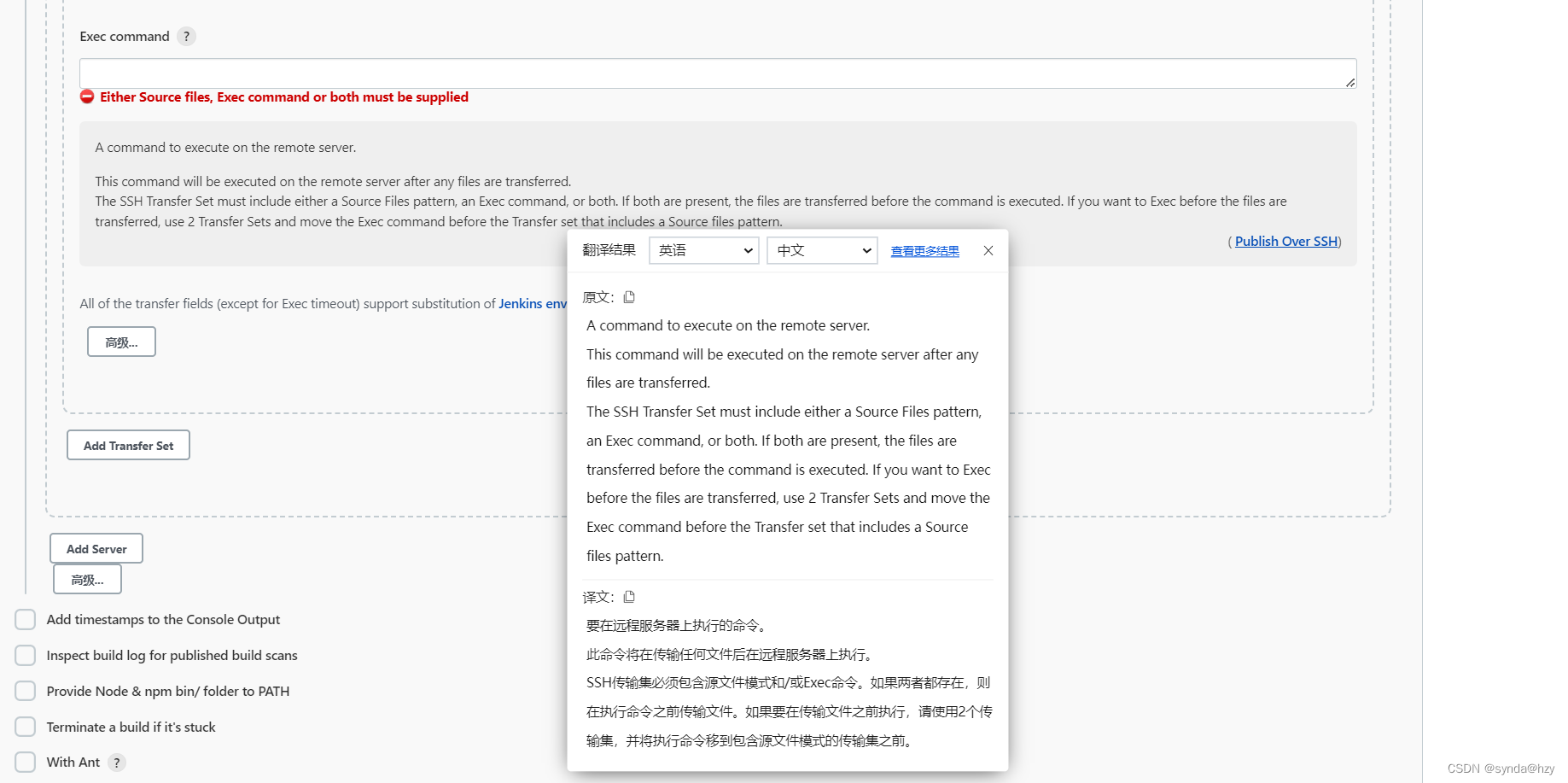Click the 原文 label in popup
Viewport: 1568px width, 783px height.
(x=598, y=297)
